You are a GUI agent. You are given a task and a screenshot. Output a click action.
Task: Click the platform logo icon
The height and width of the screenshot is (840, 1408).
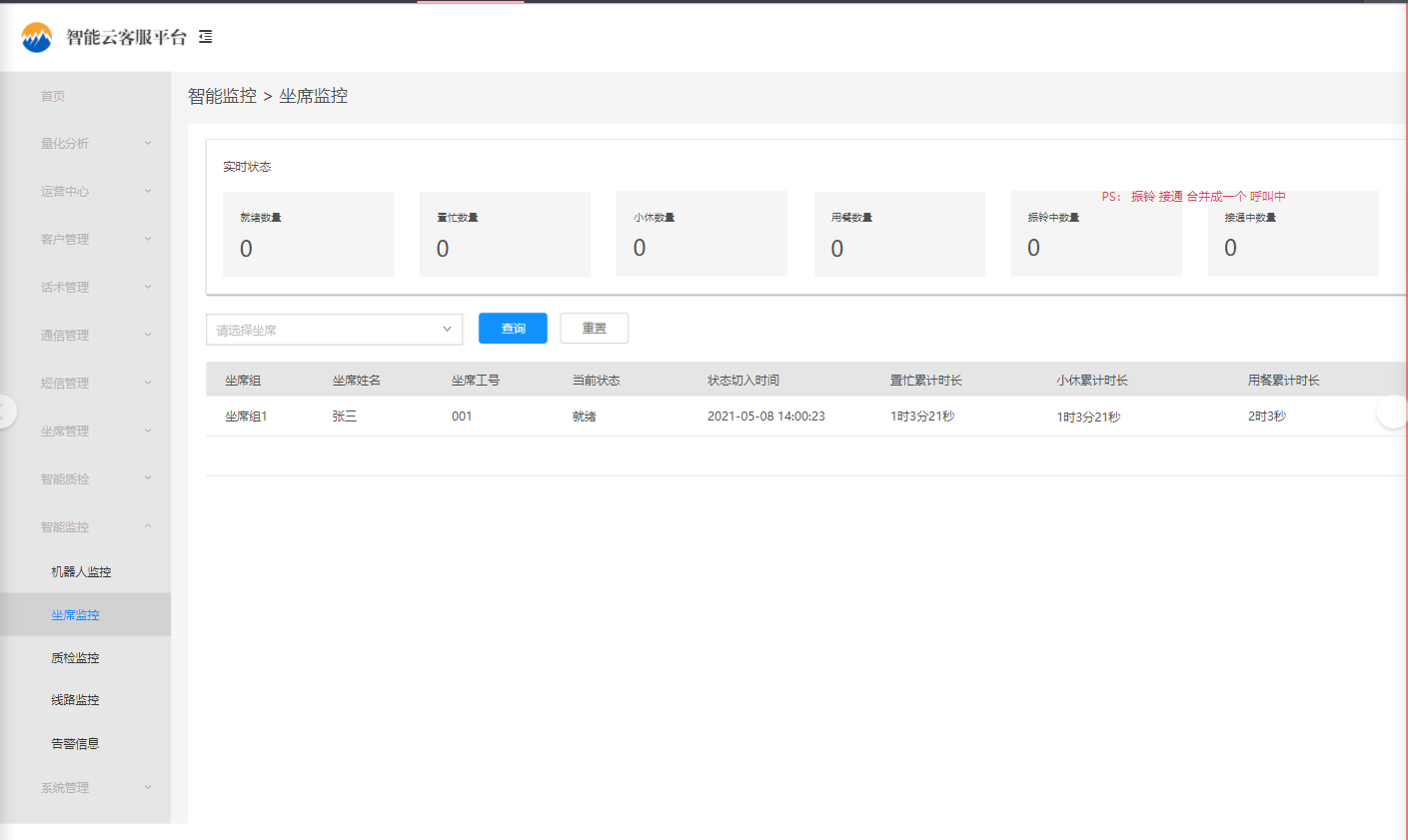[37, 37]
